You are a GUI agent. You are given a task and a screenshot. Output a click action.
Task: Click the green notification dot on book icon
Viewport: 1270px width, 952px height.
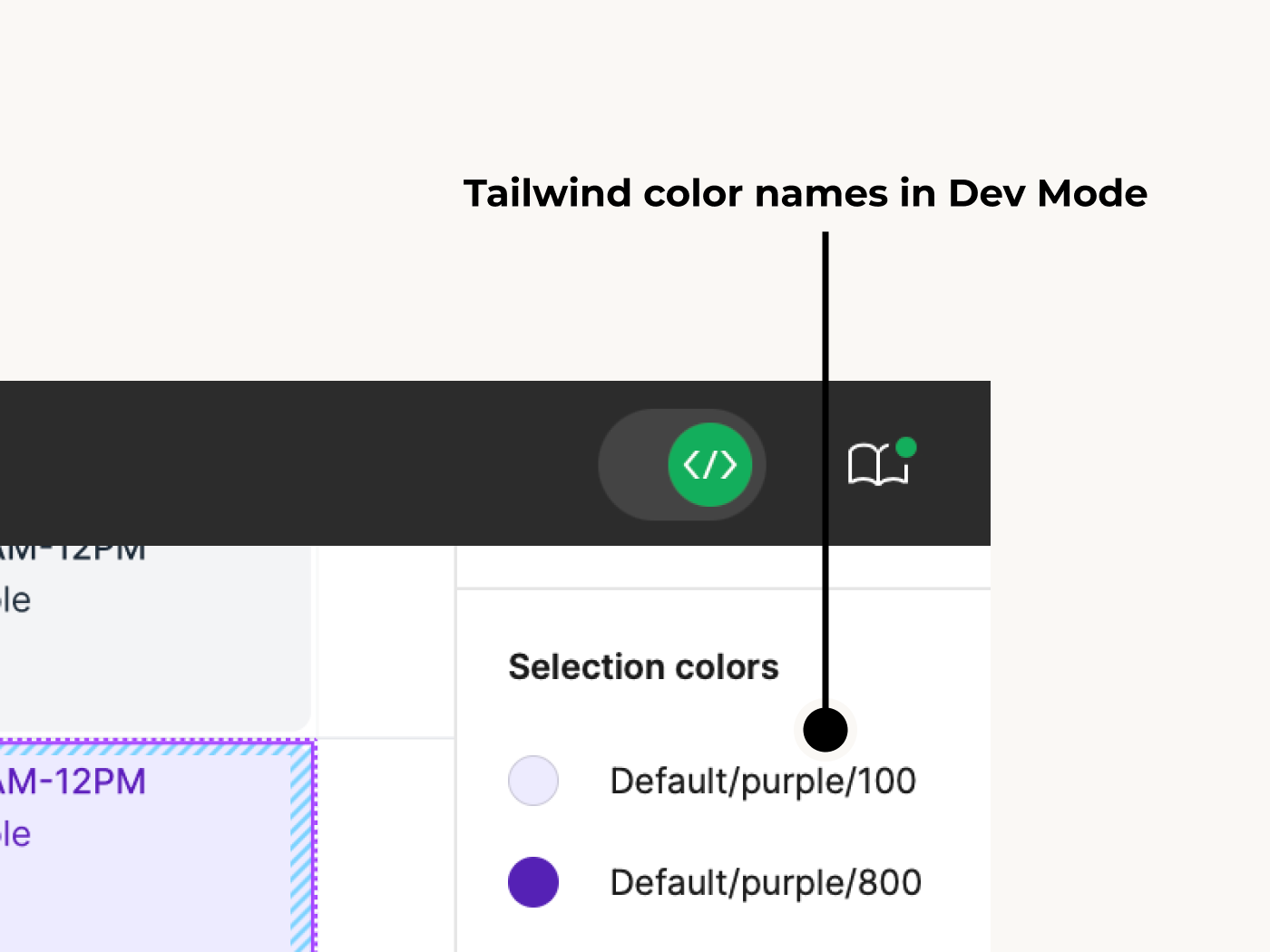(905, 447)
